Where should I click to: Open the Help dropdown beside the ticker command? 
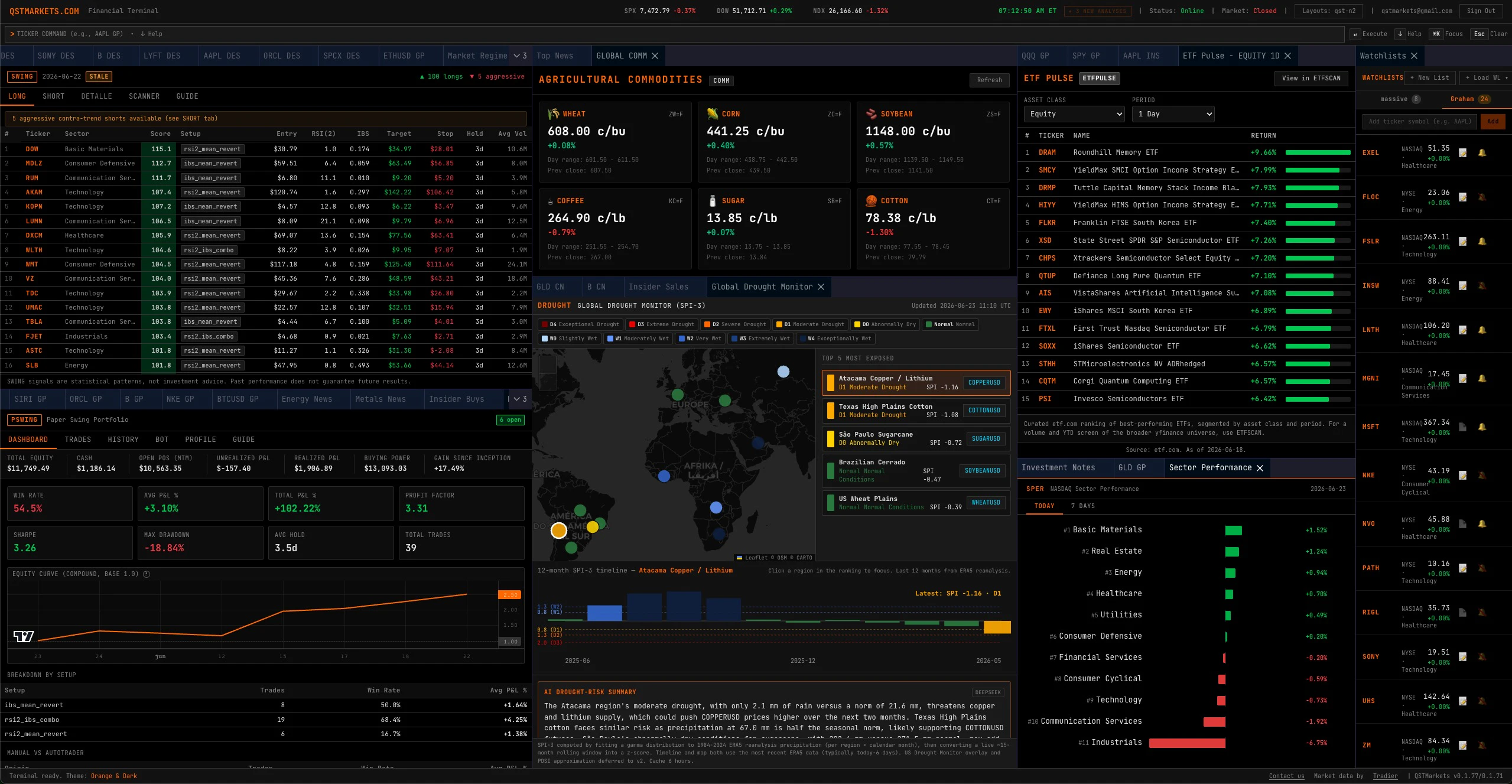coord(152,34)
